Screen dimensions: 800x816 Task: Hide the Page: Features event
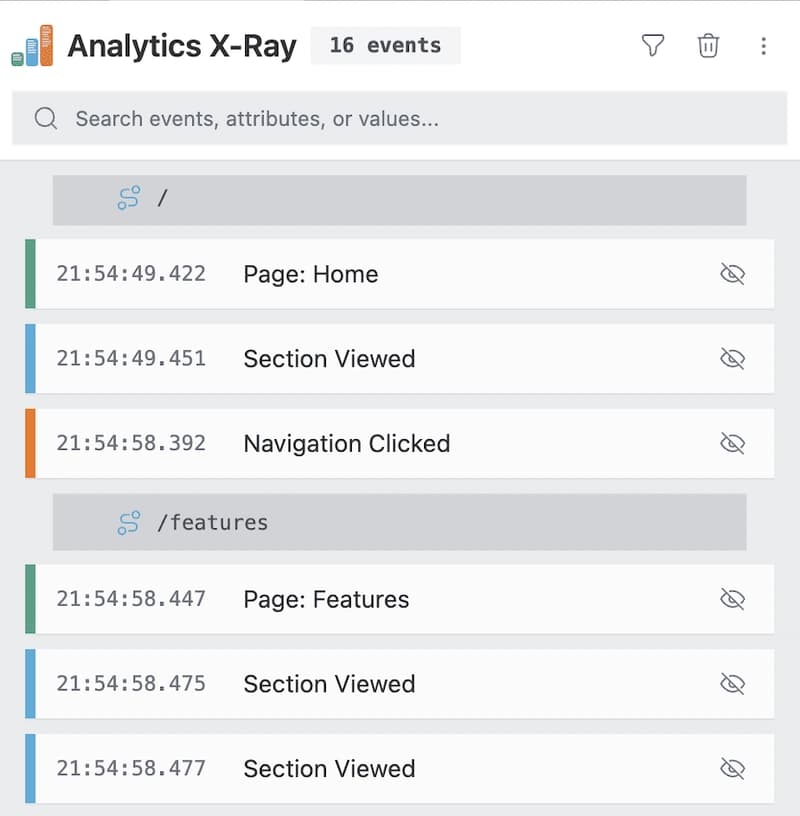pos(733,599)
